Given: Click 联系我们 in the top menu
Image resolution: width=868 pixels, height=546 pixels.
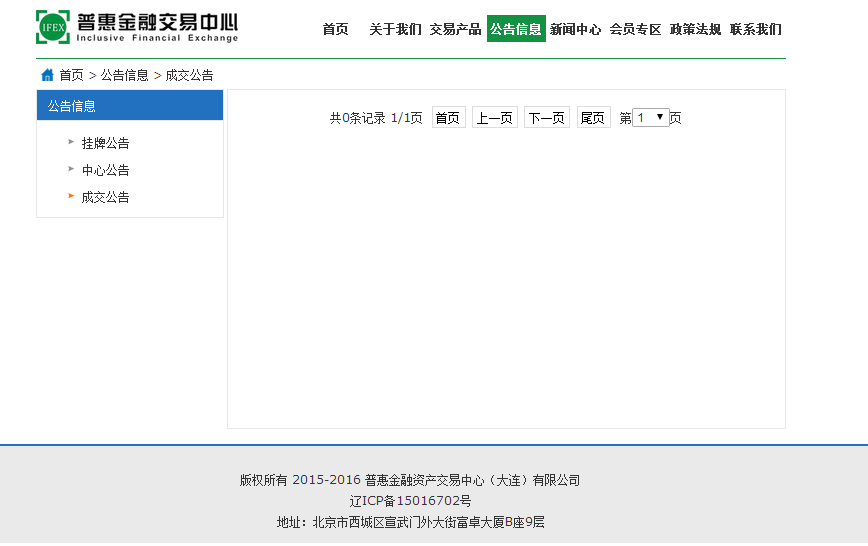Looking at the screenshot, I should [x=756, y=29].
